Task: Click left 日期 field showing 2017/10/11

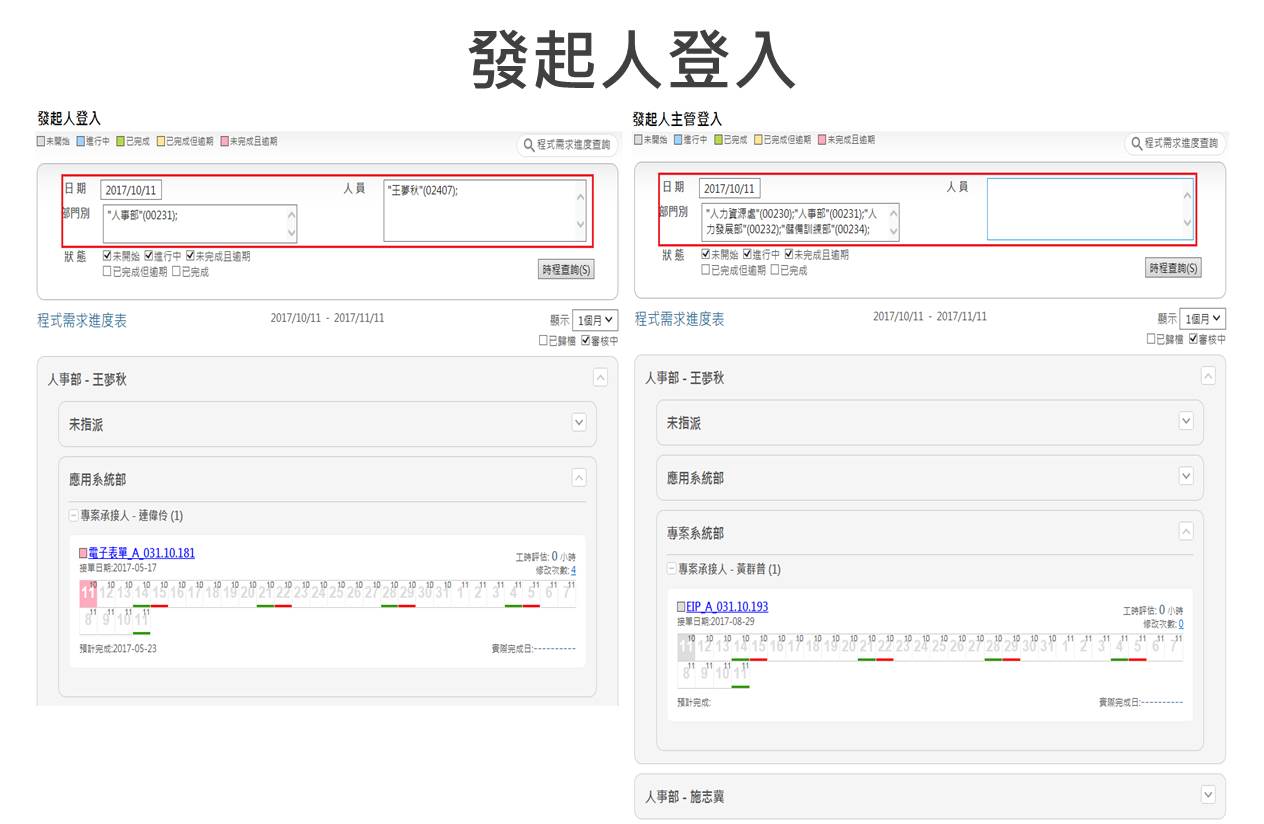Action: (130, 190)
